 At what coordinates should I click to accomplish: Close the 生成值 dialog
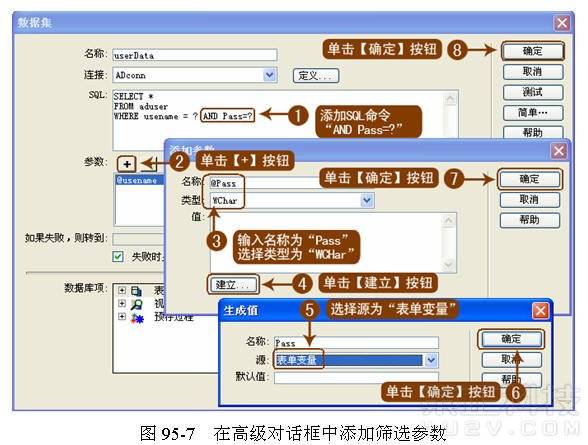click(x=540, y=310)
